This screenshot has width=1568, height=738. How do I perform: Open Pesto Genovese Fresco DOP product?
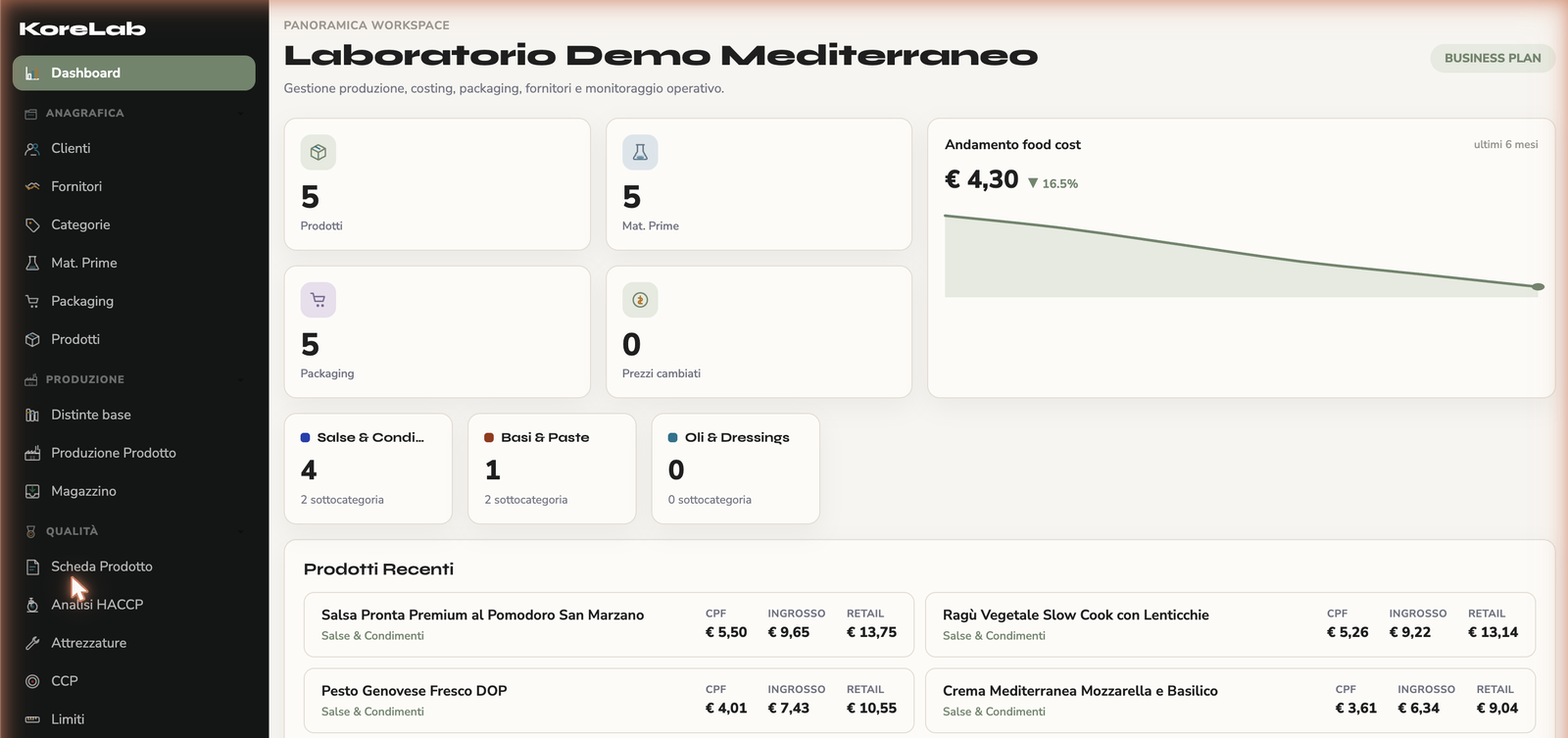(x=609, y=701)
